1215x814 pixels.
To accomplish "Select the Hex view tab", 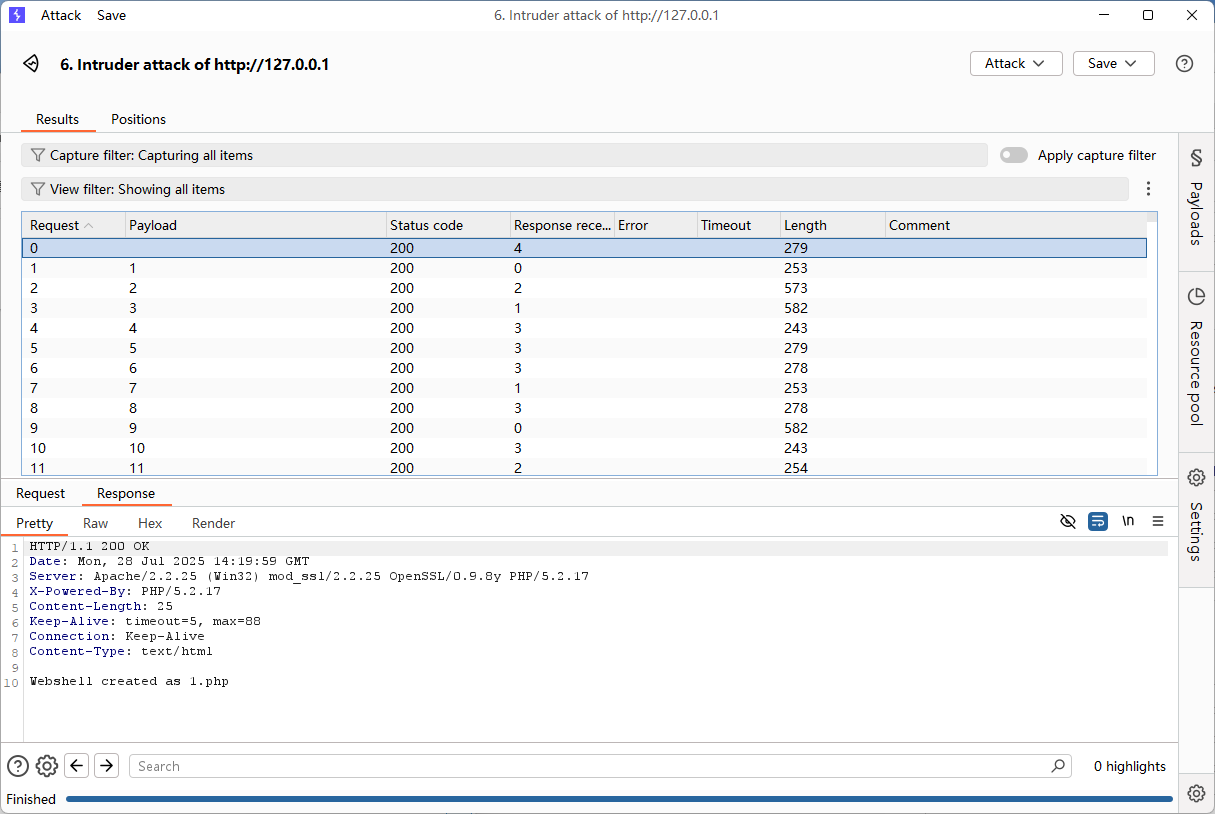I will tap(150, 523).
